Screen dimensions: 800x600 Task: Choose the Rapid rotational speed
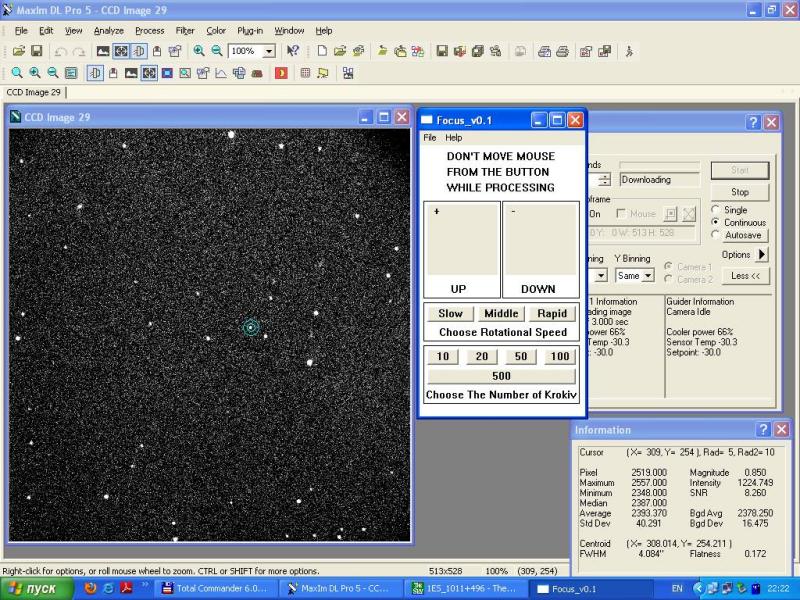point(552,313)
